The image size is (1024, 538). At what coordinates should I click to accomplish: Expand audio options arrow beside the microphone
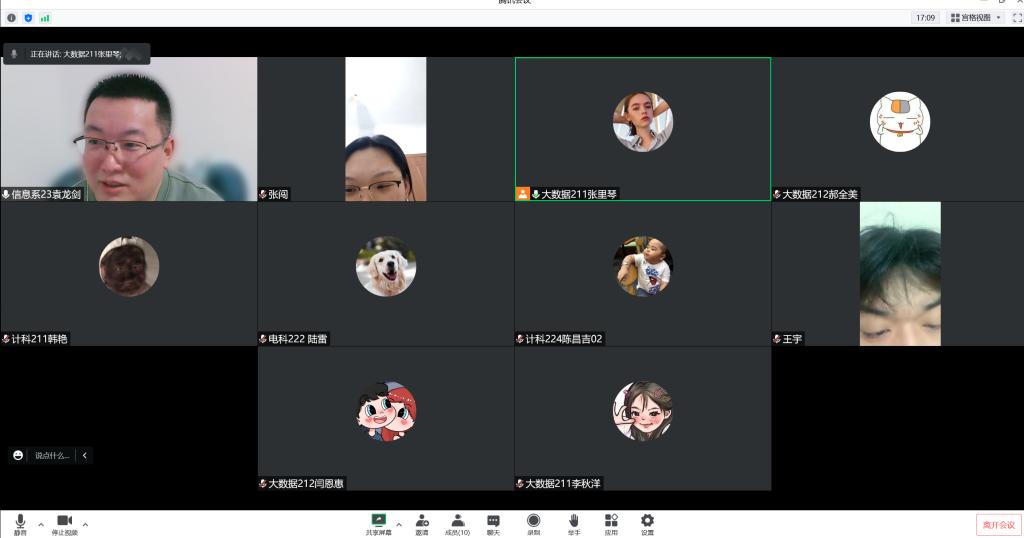[x=41, y=524]
